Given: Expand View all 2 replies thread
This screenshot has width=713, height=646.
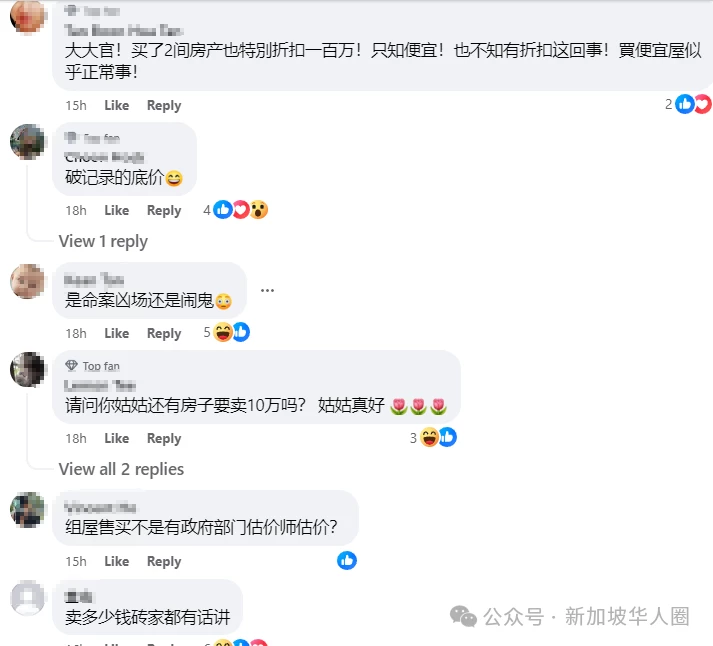Looking at the screenshot, I should pos(121,469).
